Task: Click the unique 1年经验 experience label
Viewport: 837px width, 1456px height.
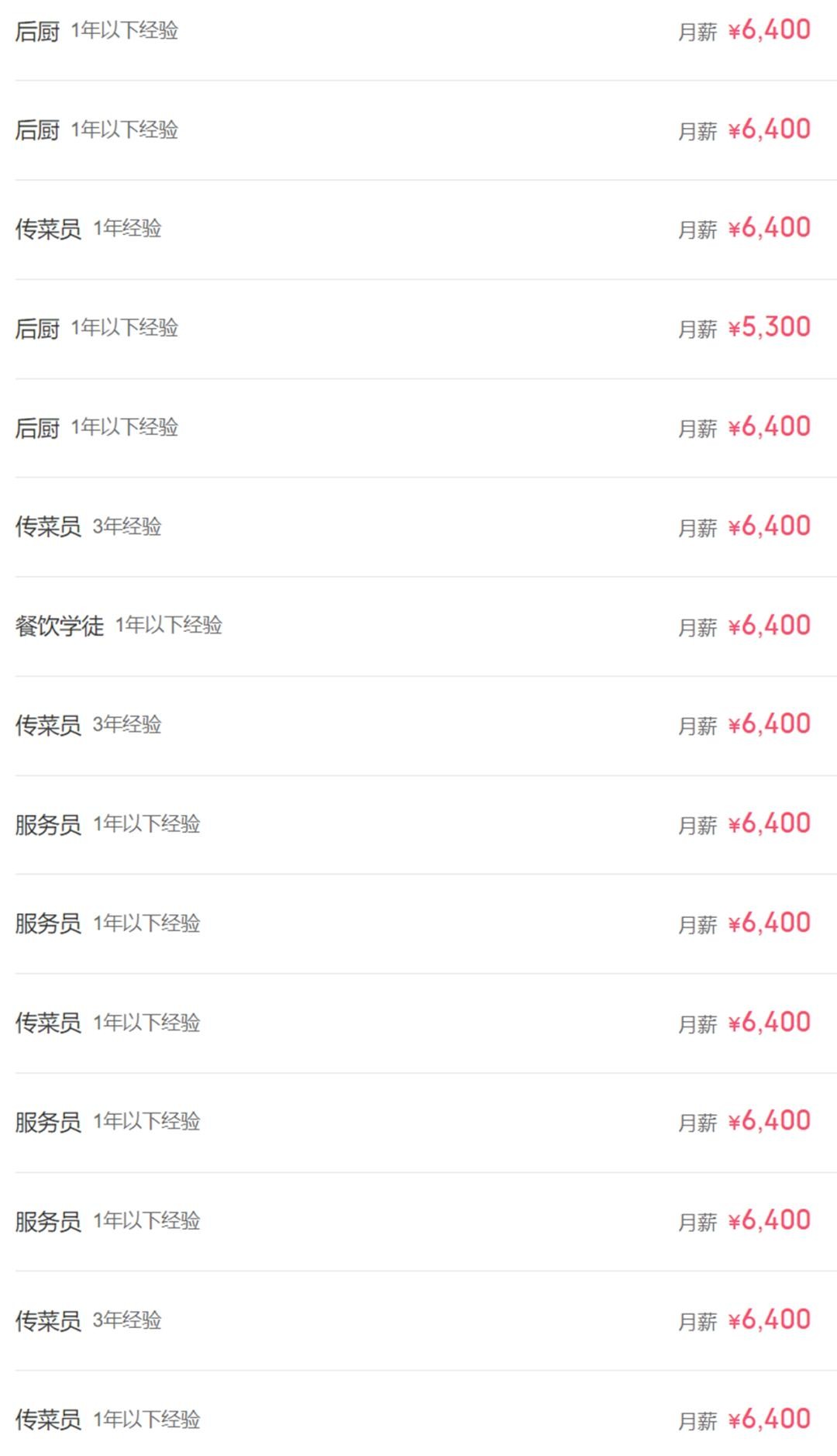Action: point(127,228)
